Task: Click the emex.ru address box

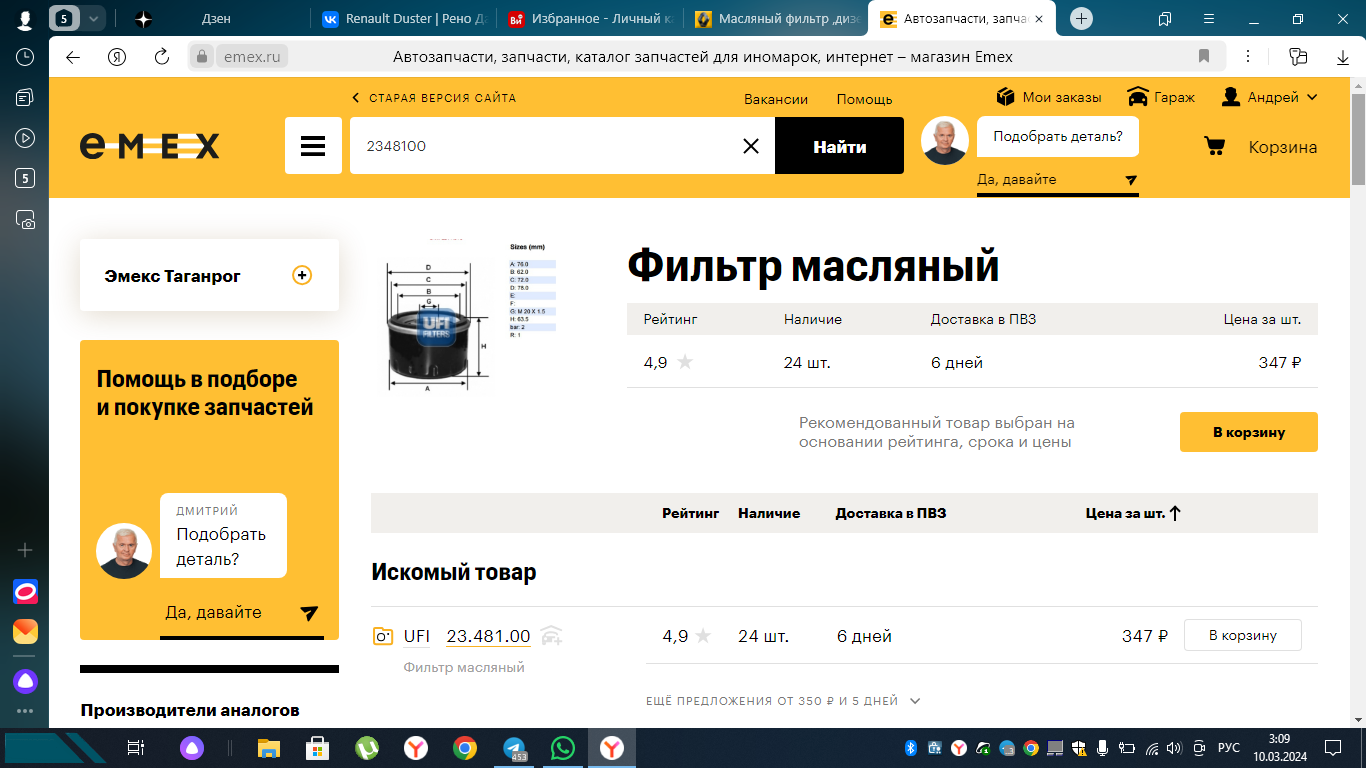Action: 253,57
